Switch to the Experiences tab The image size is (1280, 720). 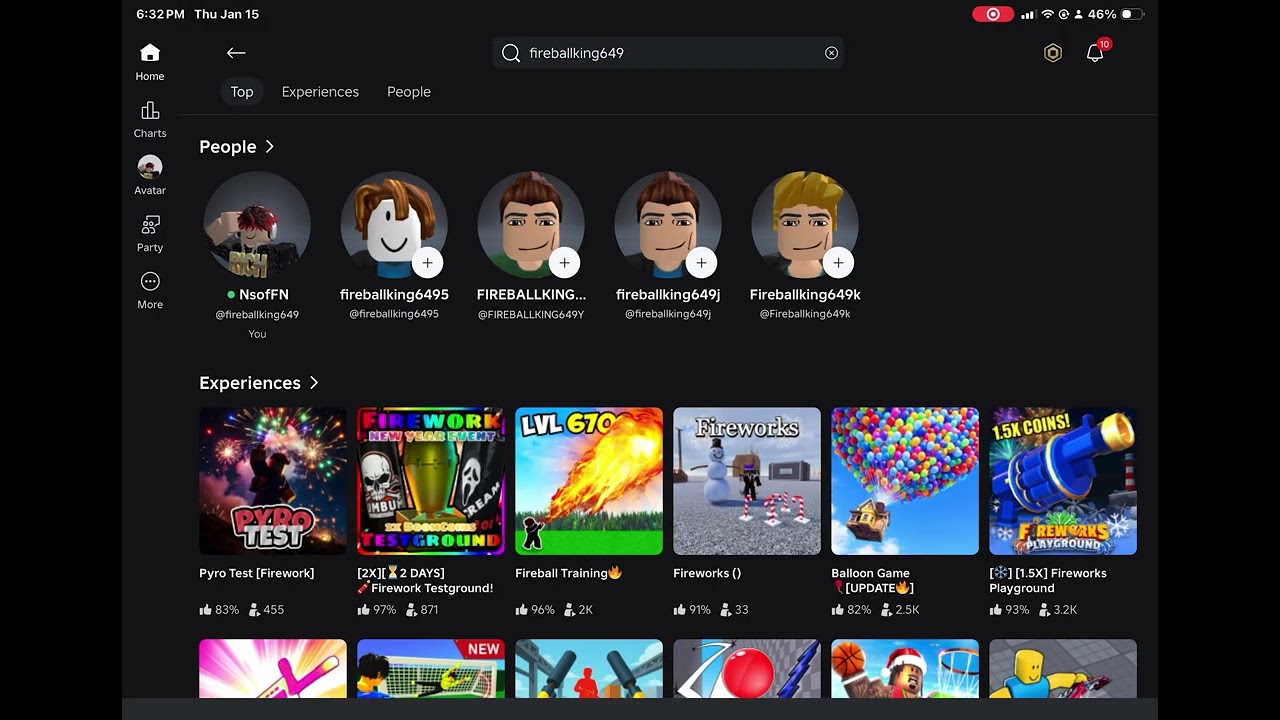pos(320,92)
